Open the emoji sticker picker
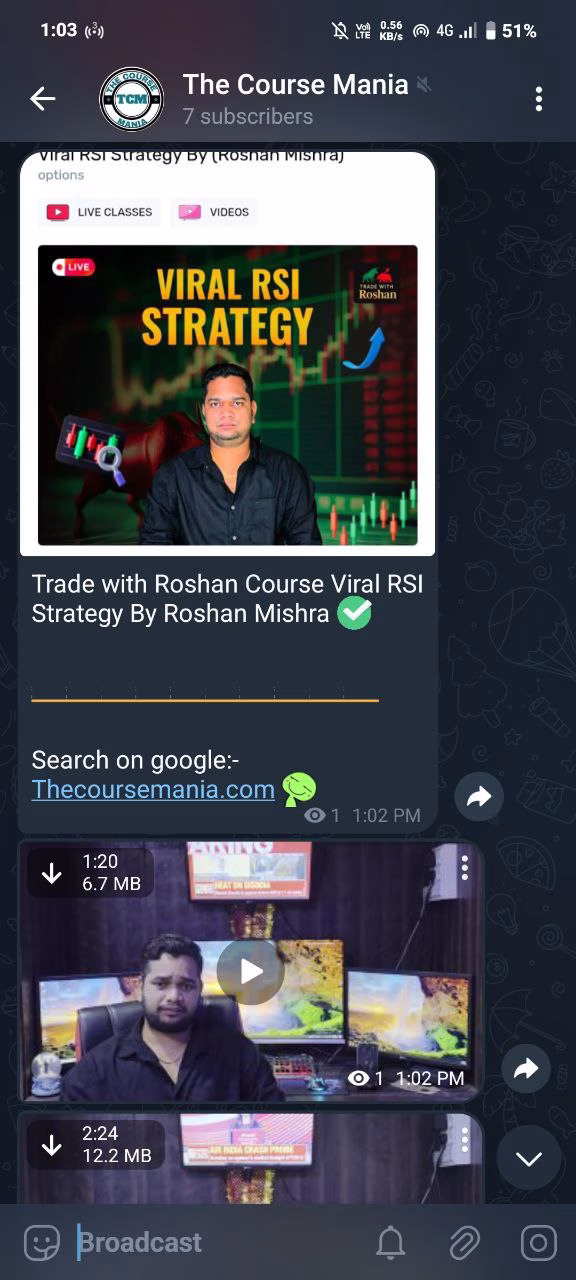This screenshot has height=1280, width=576. [x=41, y=1243]
